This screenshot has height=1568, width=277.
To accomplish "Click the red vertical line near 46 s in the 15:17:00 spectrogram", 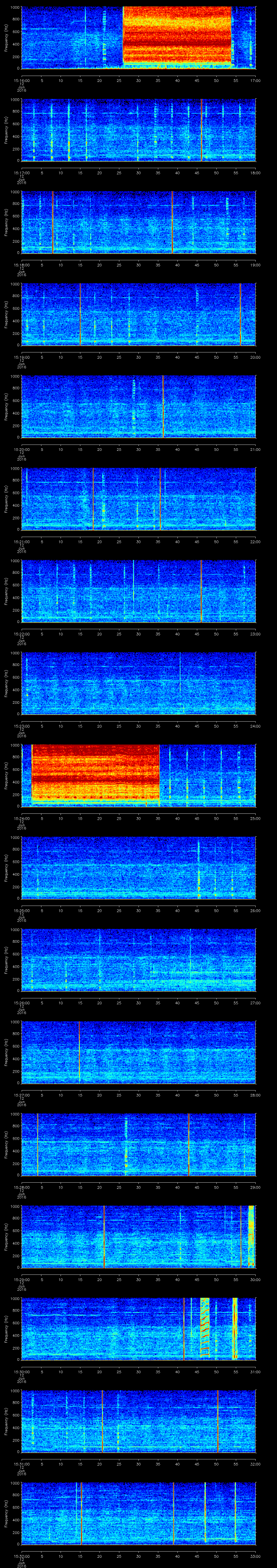I will pos(202,130).
